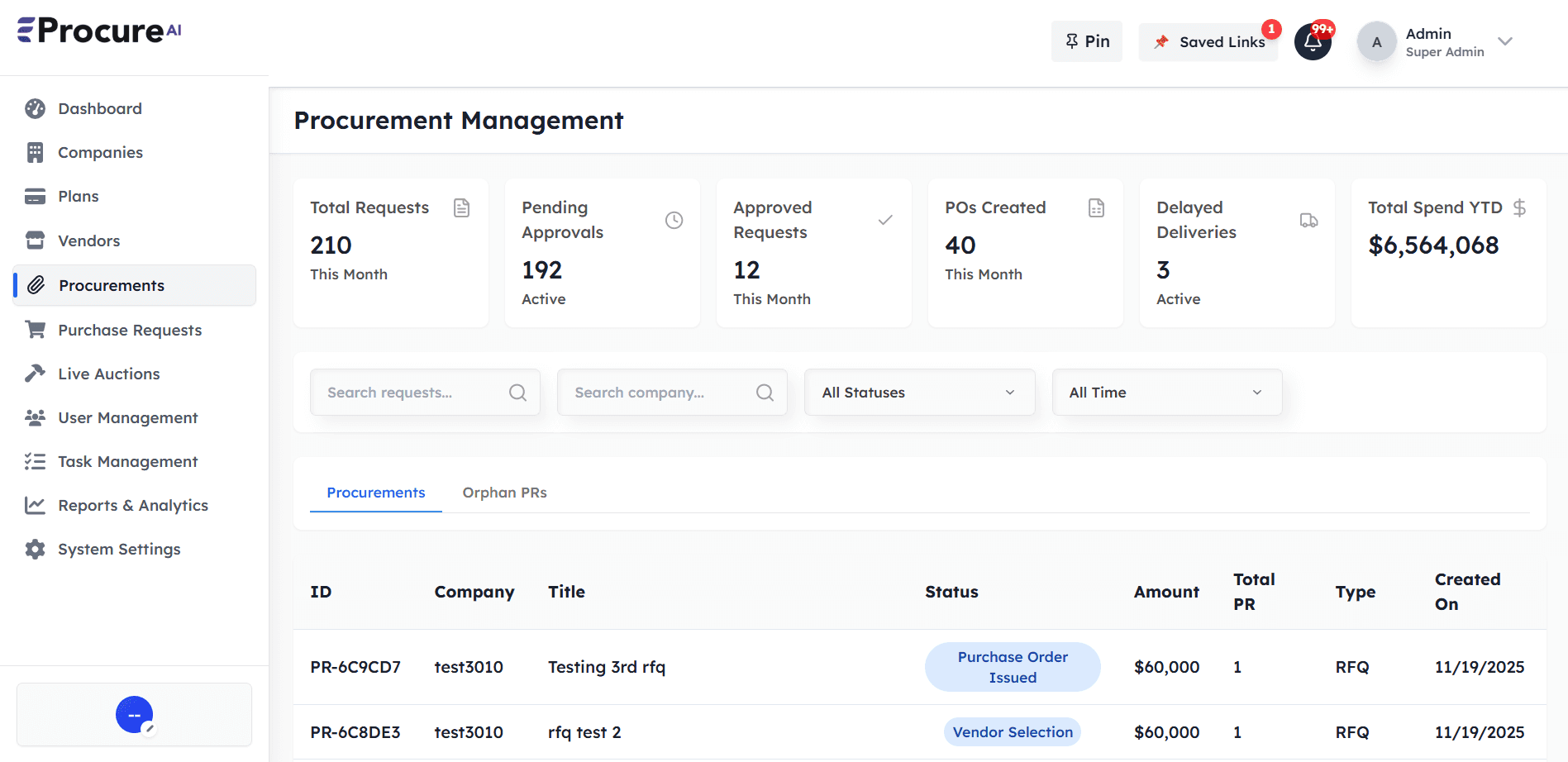Open Reports & Analytics chart icon

coord(34,504)
